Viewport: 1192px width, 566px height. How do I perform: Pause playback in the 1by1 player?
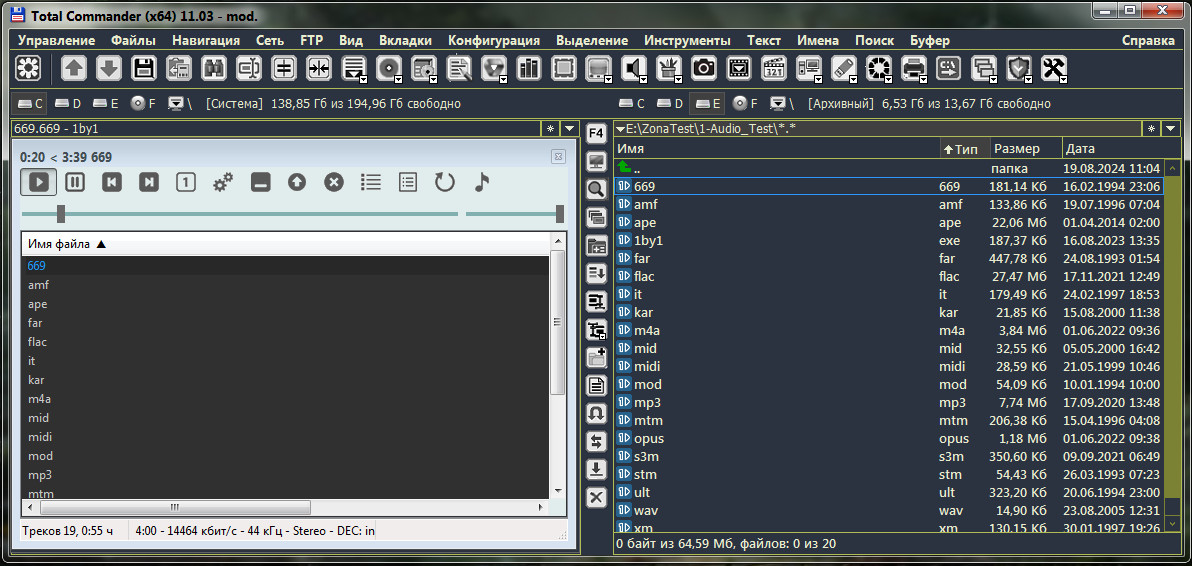(75, 182)
